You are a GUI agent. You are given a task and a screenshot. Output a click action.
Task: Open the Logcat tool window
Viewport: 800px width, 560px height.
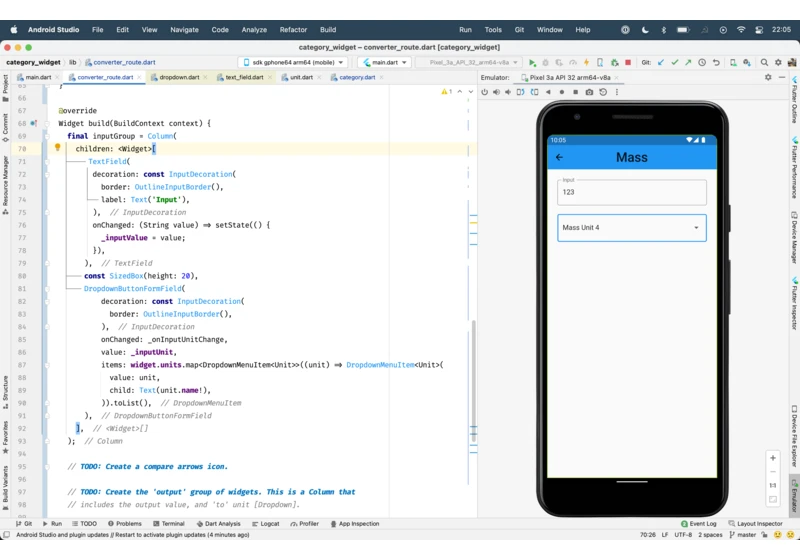click(x=265, y=524)
